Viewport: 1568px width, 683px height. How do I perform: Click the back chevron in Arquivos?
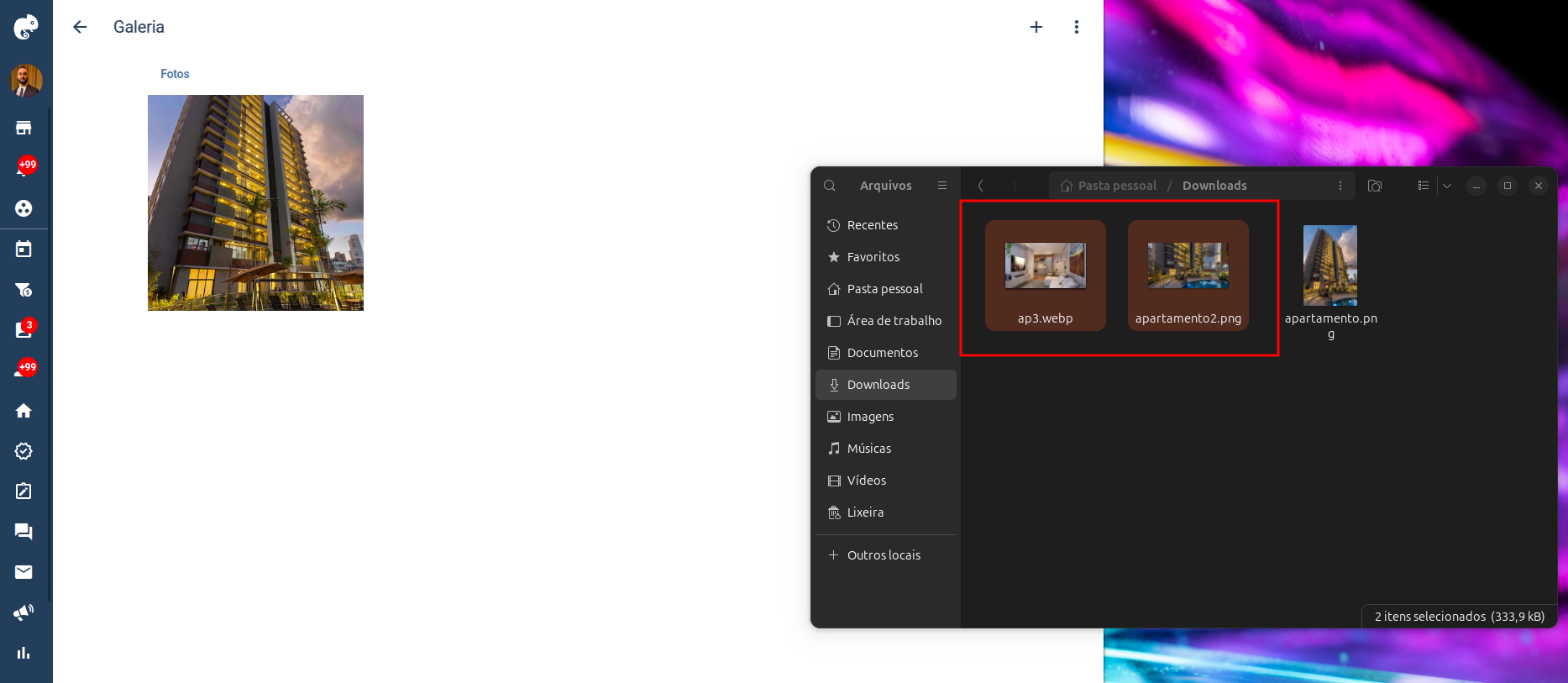coord(981,186)
